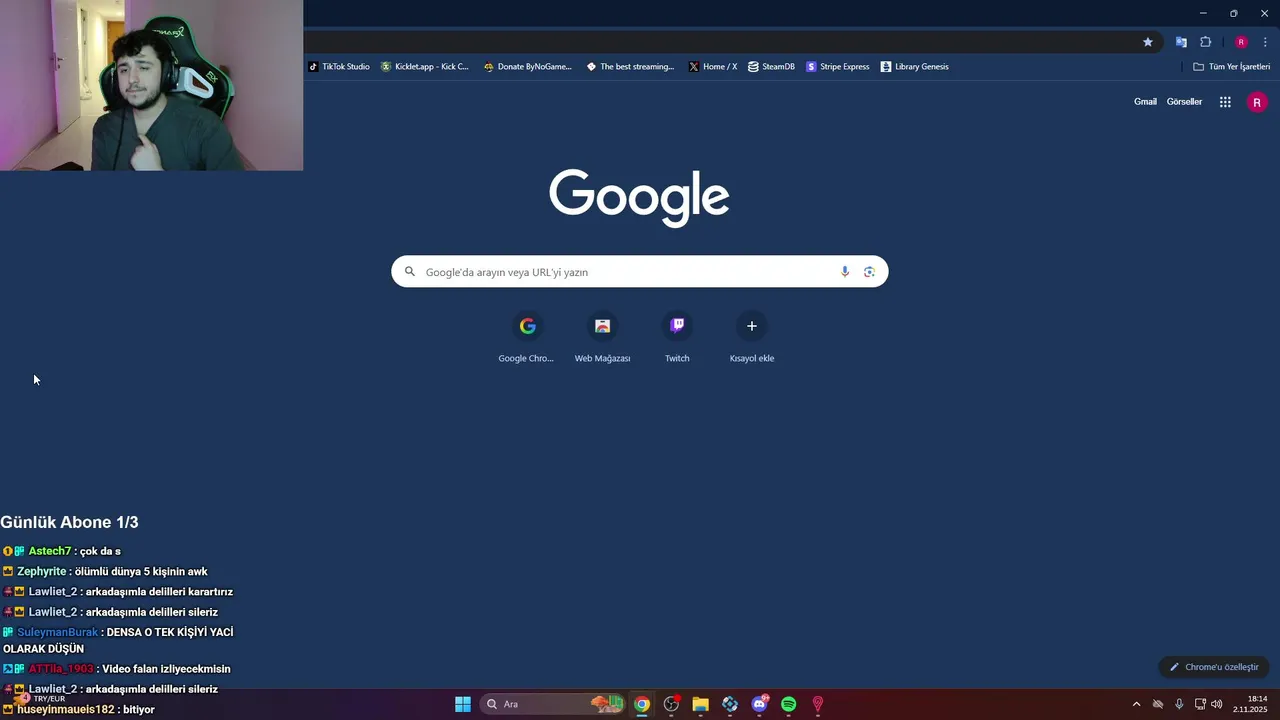Click chat username ATTila_1903
Screen dimensions: 1280x720
pos(61,669)
